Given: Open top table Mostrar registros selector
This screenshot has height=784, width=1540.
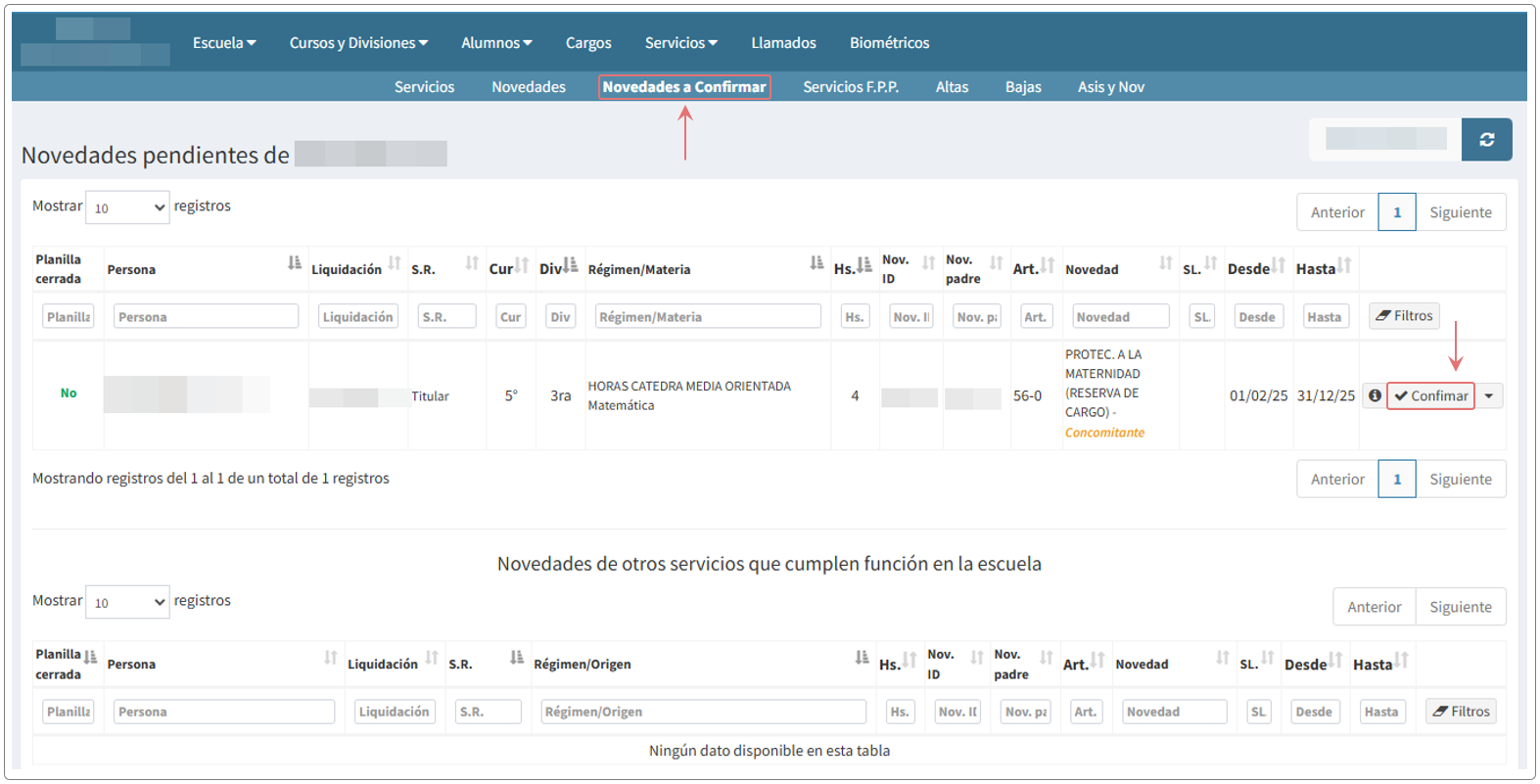Looking at the screenshot, I should (127, 208).
